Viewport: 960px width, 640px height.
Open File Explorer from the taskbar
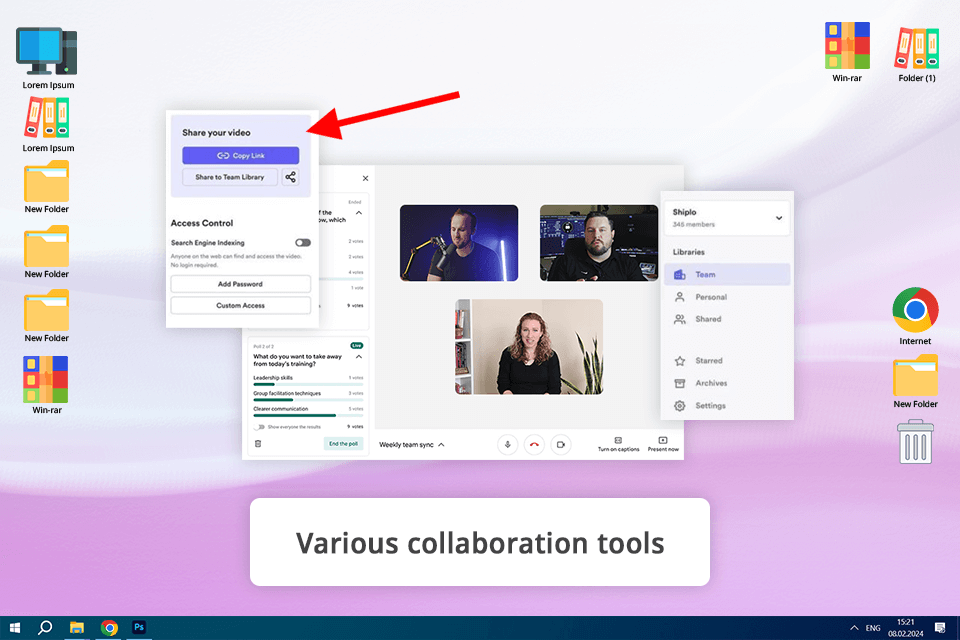click(77, 628)
